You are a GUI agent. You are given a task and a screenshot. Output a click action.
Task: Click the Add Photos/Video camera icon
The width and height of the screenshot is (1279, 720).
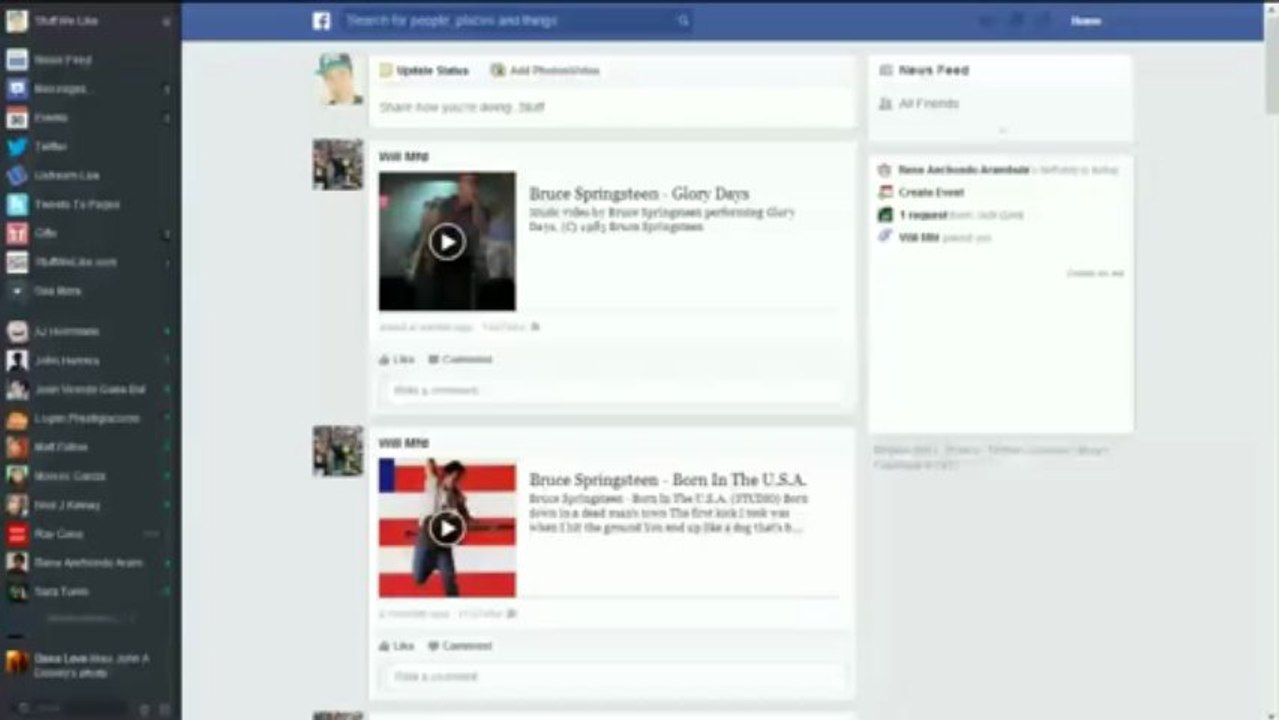click(497, 71)
